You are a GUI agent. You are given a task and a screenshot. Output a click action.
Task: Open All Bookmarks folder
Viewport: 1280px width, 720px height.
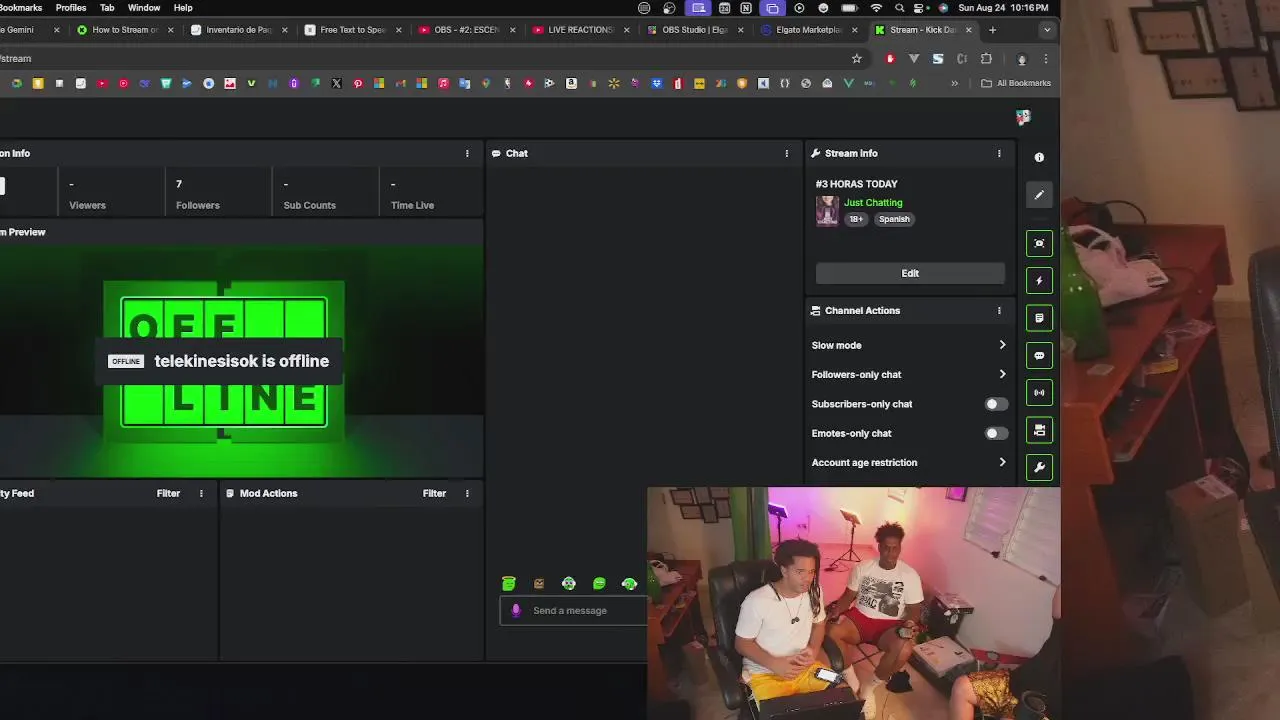pyautogui.click(x=1016, y=83)
